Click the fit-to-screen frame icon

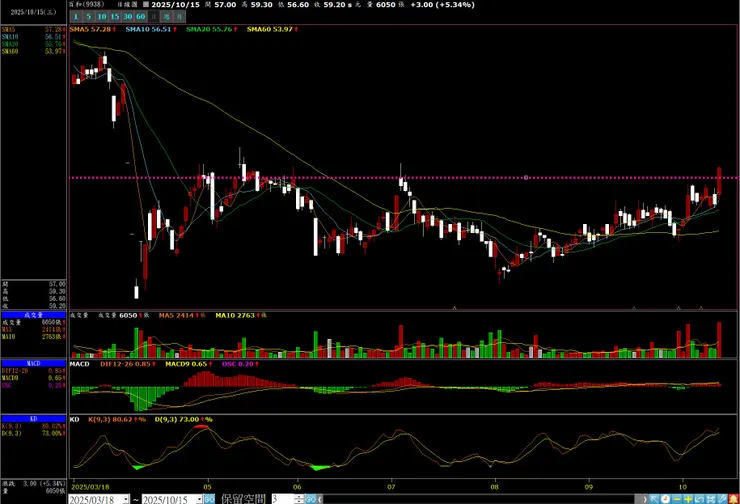click(x=711, y=499)
